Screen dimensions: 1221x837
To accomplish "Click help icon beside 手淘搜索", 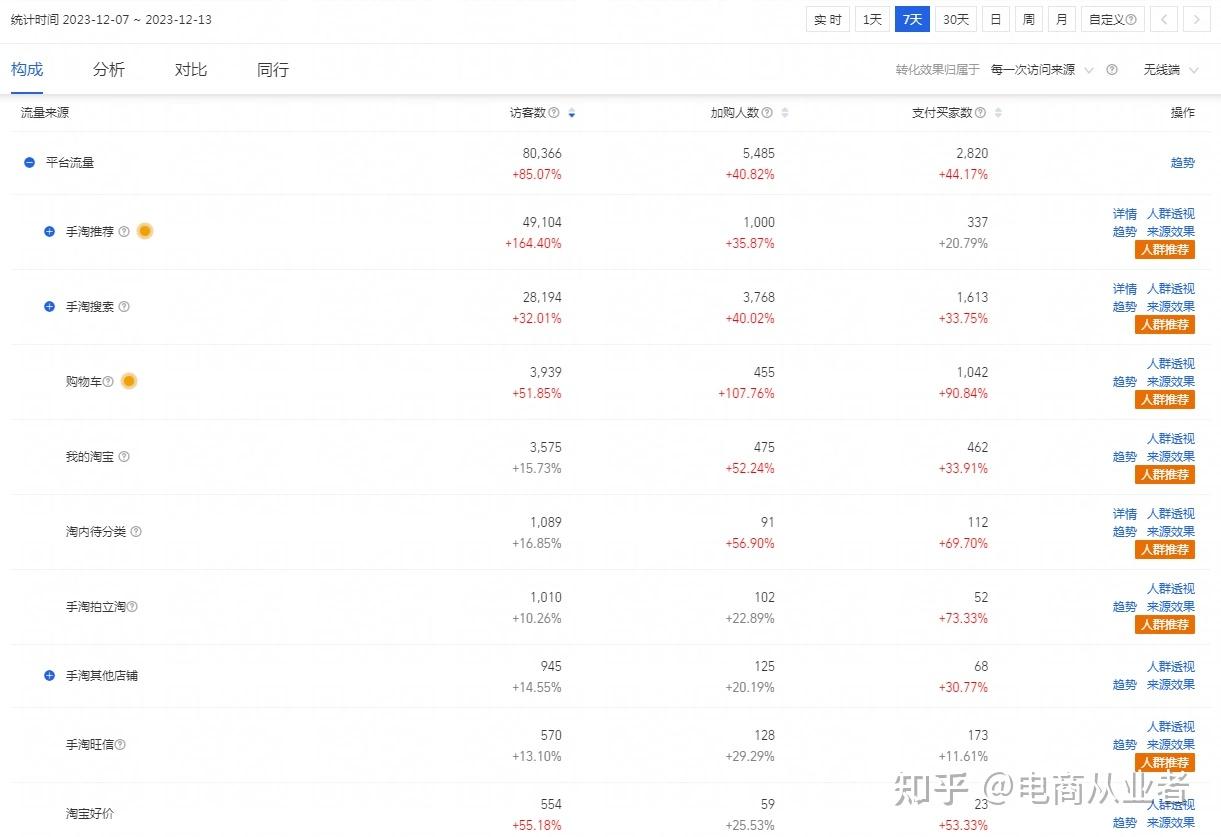I will (x=124, y=307).
